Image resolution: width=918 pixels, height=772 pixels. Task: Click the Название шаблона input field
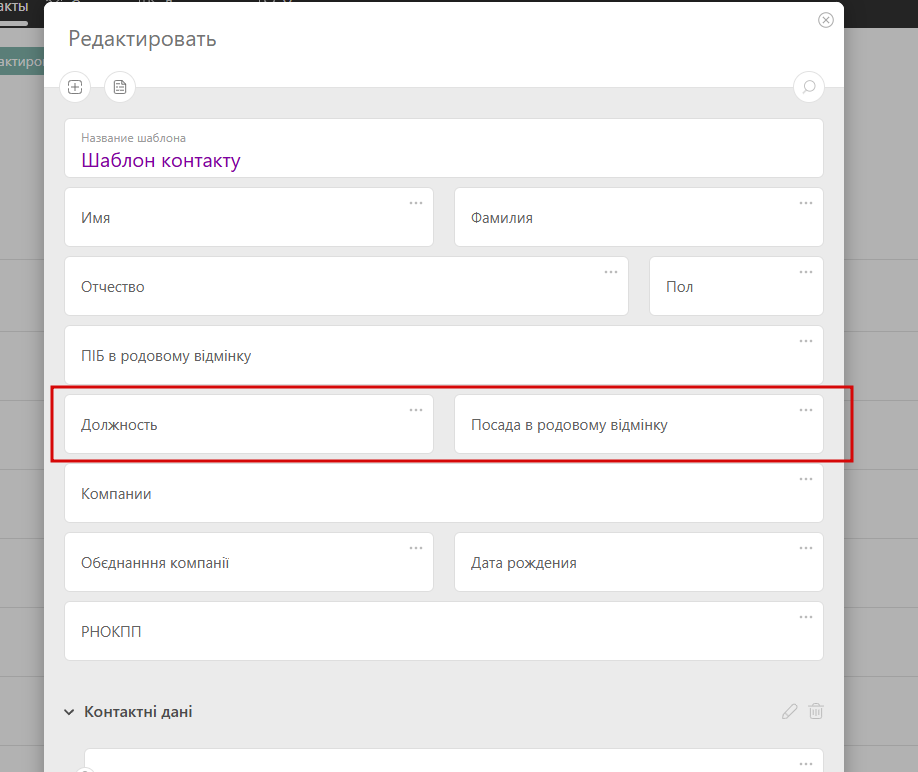pos(443,160)
